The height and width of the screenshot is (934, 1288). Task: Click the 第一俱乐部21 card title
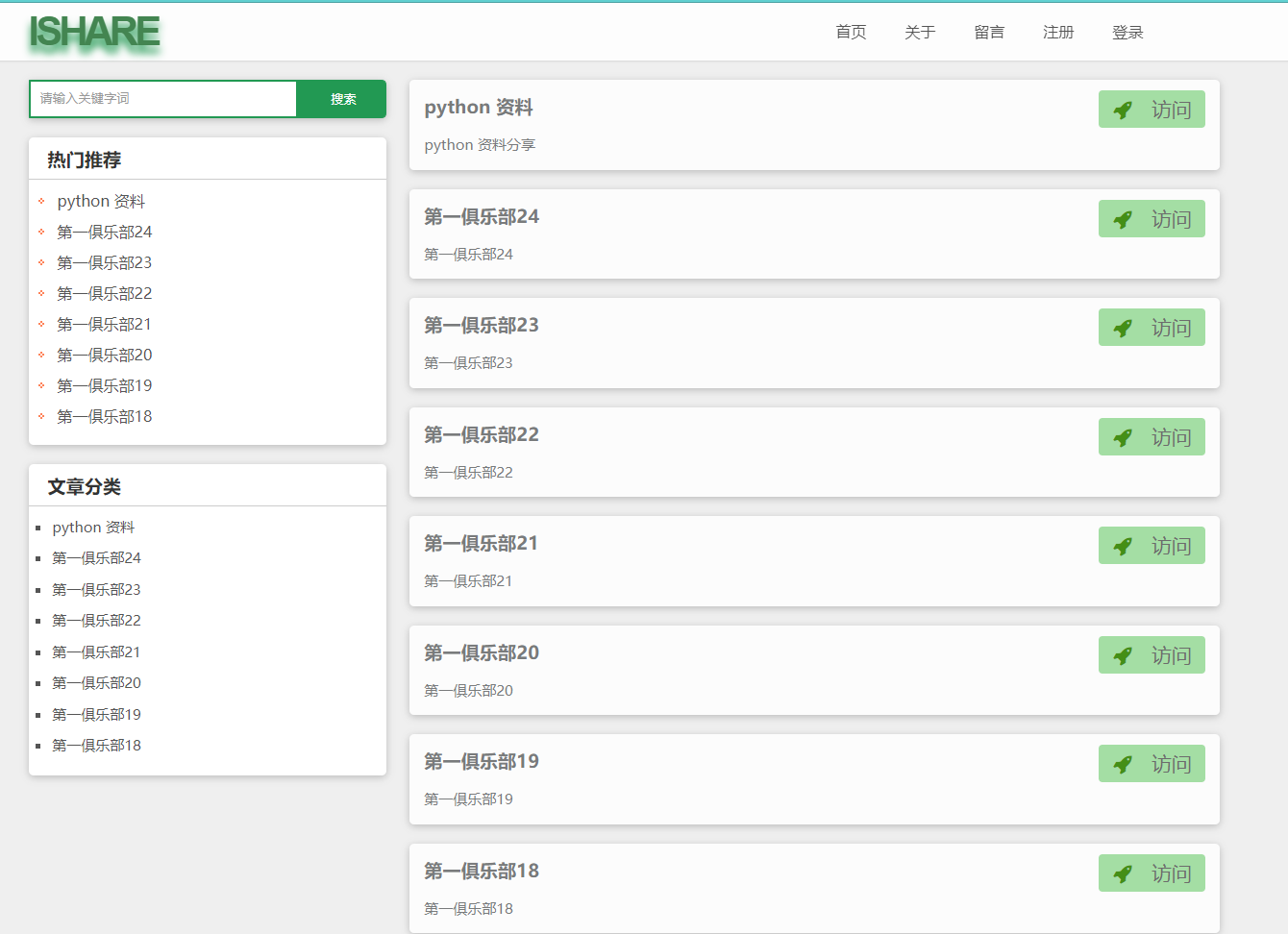tap(482, 544)
